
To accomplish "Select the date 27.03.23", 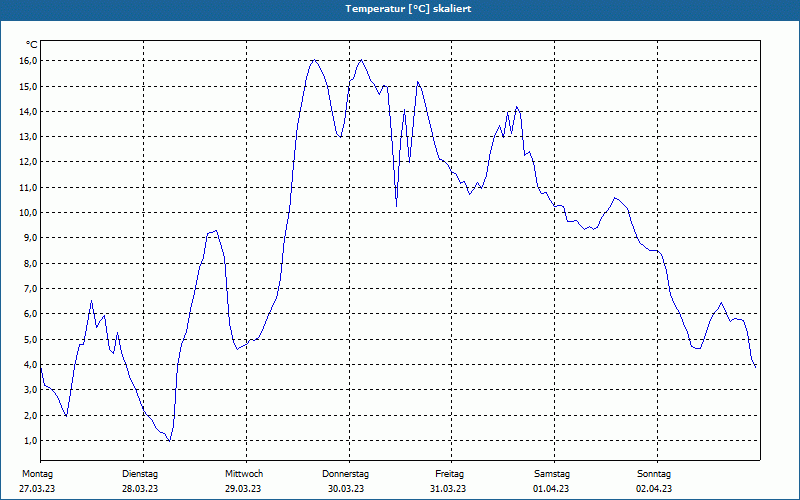I will click(x=37, y=489).
